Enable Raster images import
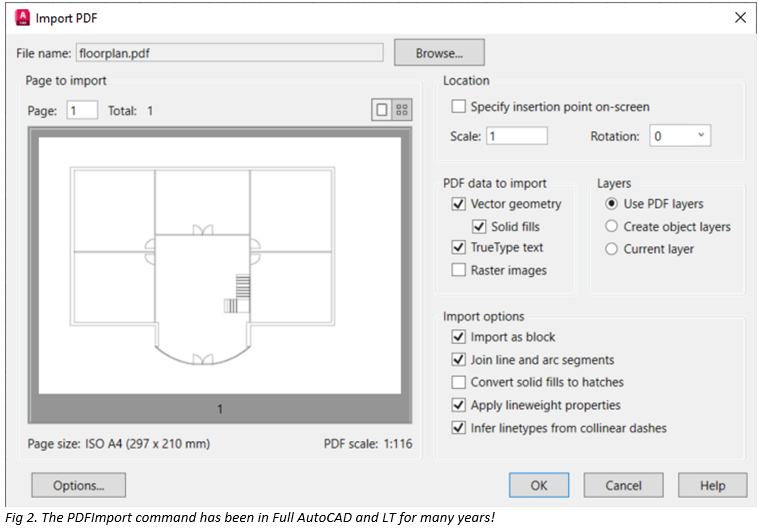 pyautogui.click(x=458, y=270)
